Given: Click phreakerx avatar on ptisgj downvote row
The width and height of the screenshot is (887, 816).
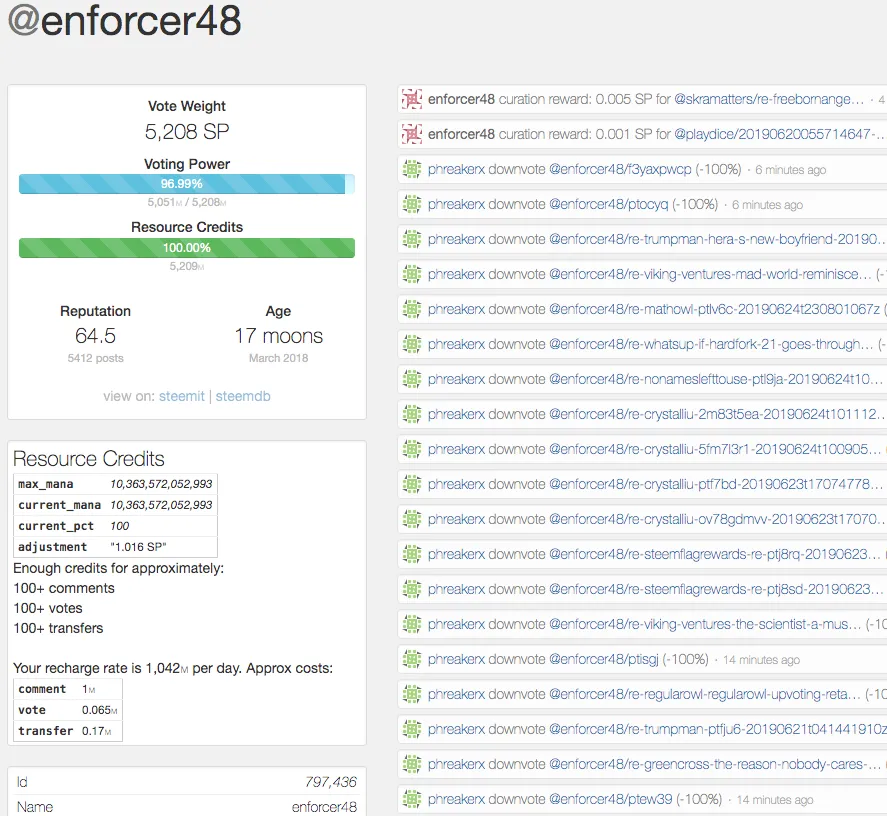Looking at the screenshot, I should coord(412,659).
